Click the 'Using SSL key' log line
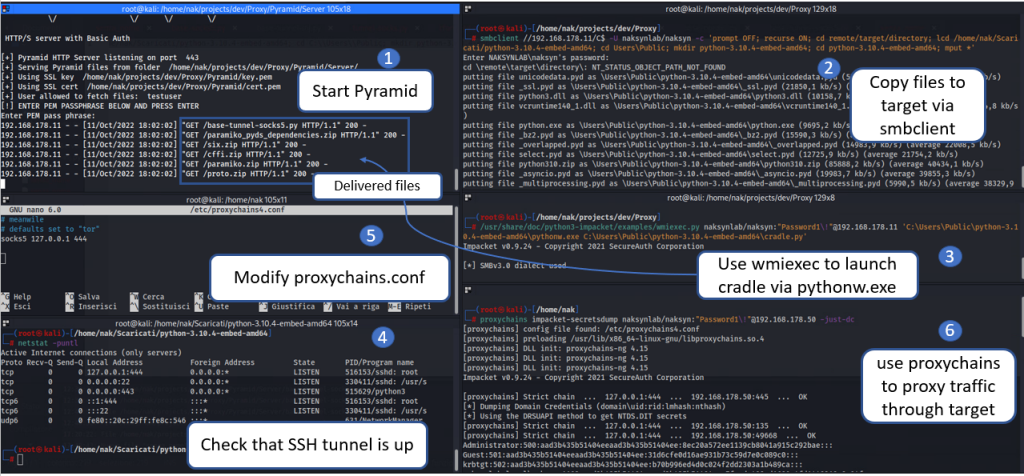The width and height of the screenshot is (1024, 476). [135, 75]
